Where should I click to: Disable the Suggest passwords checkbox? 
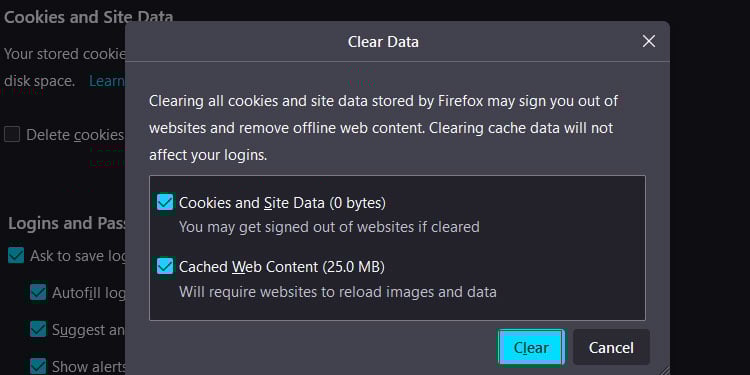[x=38, y=329]
